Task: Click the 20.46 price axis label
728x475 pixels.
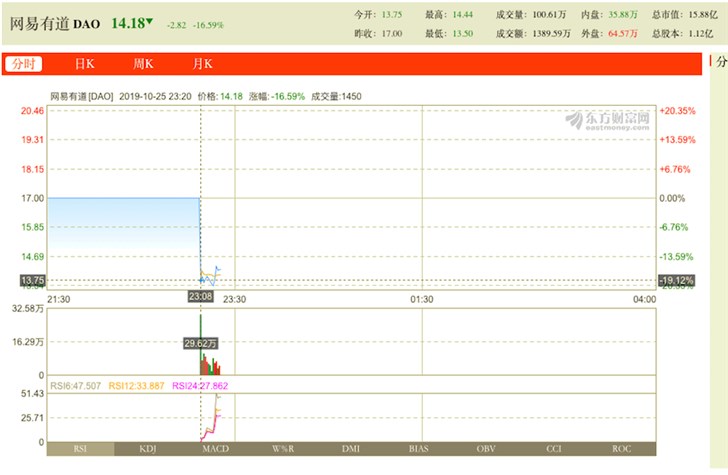Action: pyautogui.click(x=32, y=111)
